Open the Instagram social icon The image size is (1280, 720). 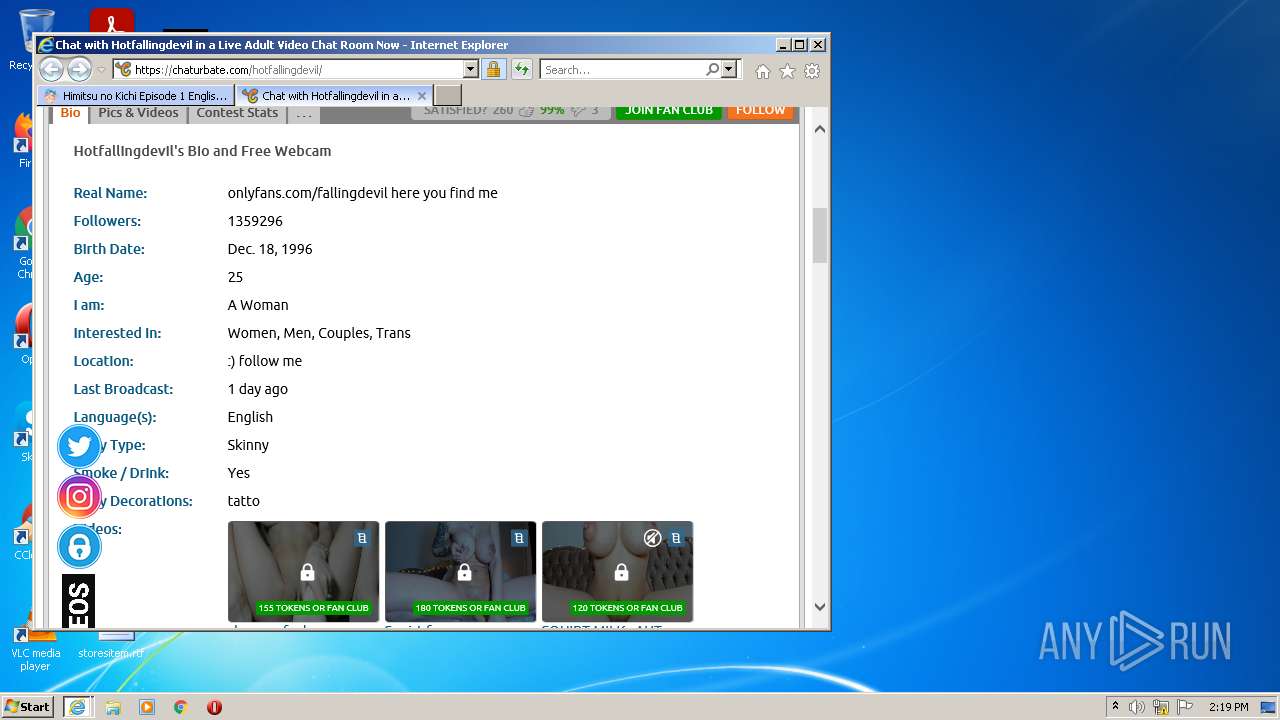pos(79,497)
